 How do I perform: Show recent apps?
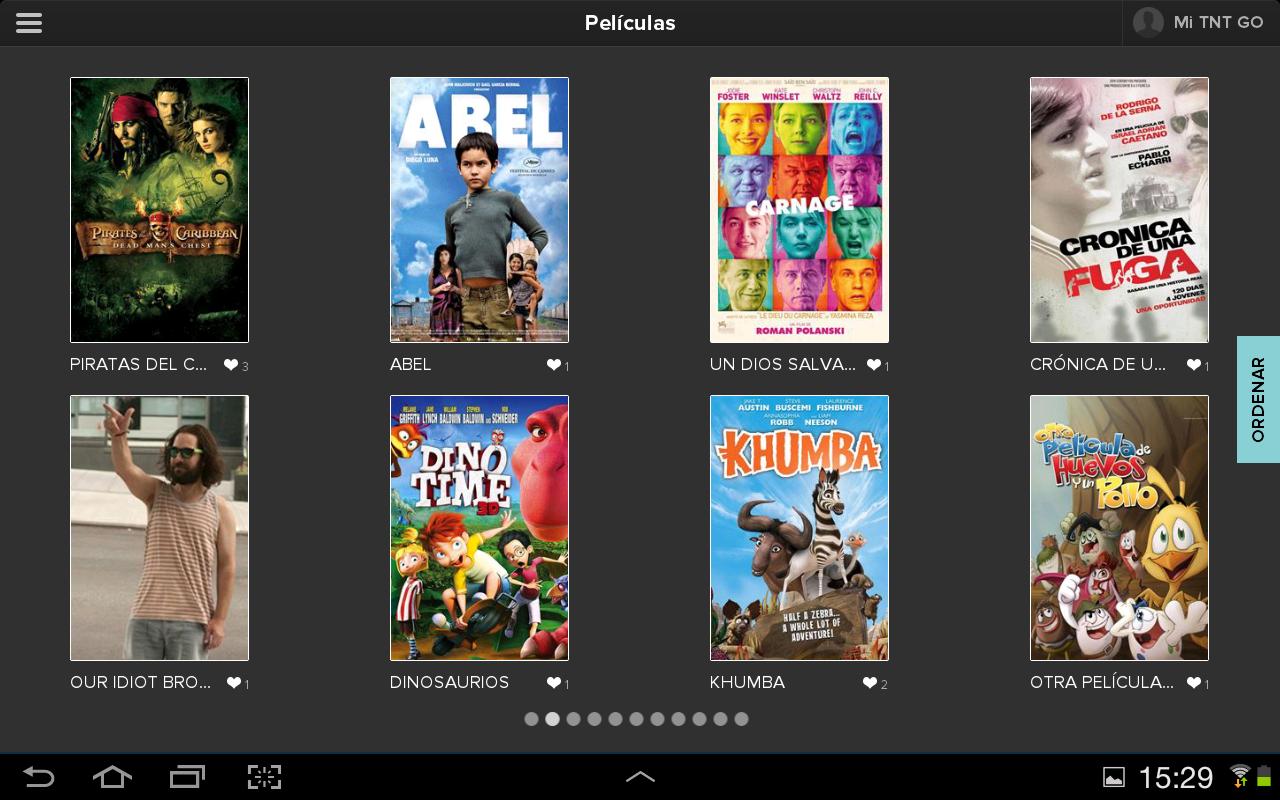187,777
